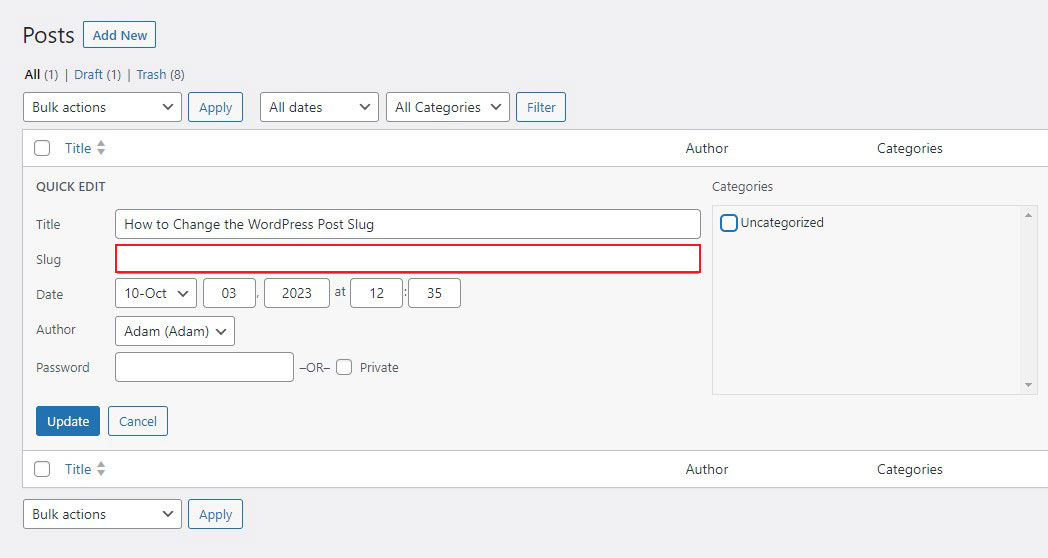Screen dimensions: 1048x558
Task: Click the year field showing 2023
Action: click(297, 293)
